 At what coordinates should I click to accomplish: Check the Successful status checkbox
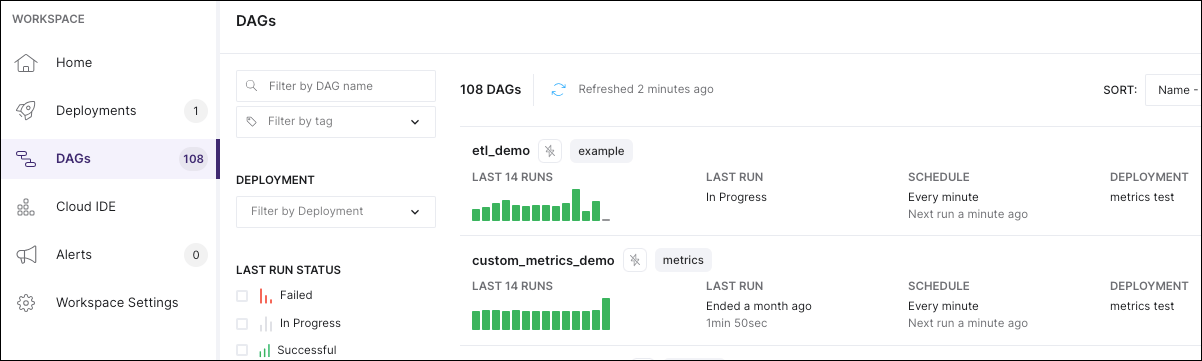point(242,351)
